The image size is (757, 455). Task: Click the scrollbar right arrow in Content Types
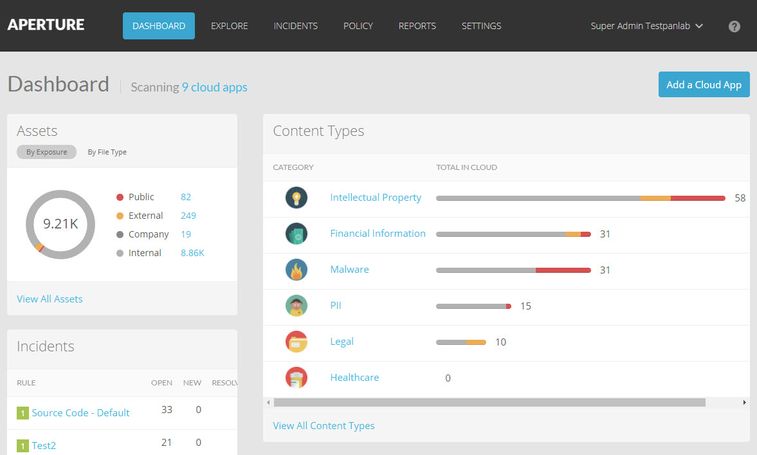click(x=744, y=402)
